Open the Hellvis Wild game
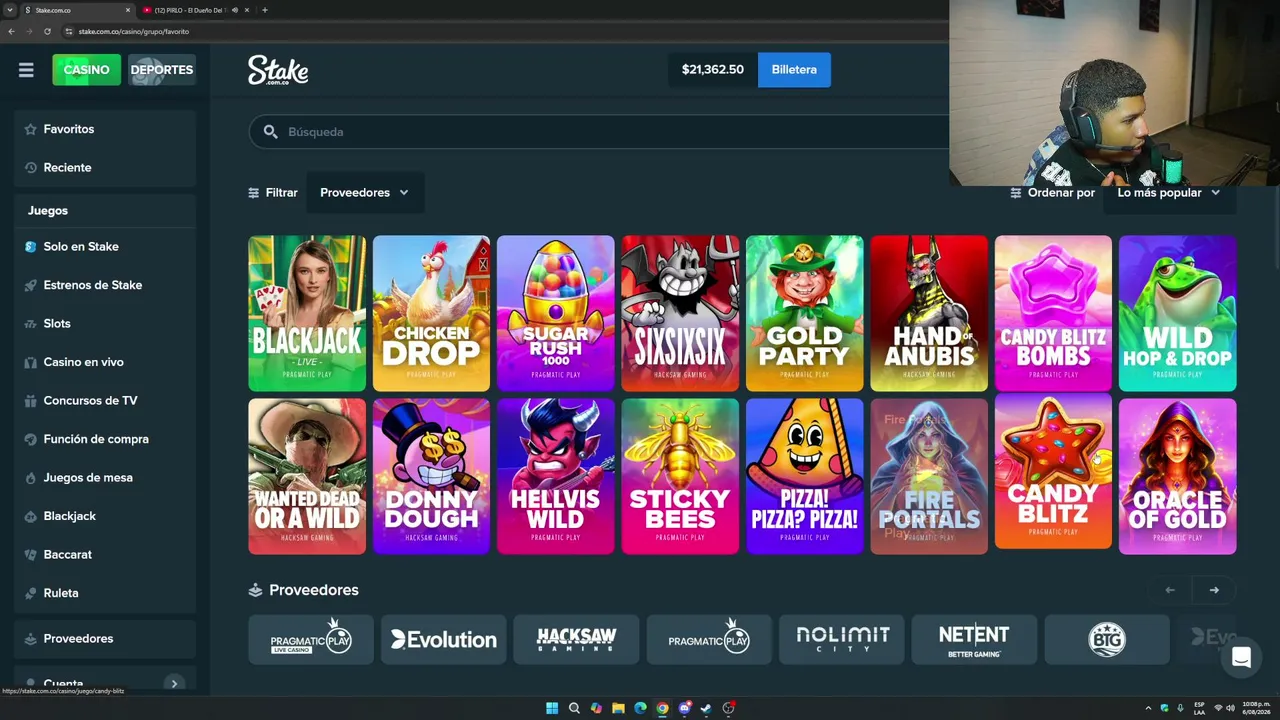 point(555,476)
